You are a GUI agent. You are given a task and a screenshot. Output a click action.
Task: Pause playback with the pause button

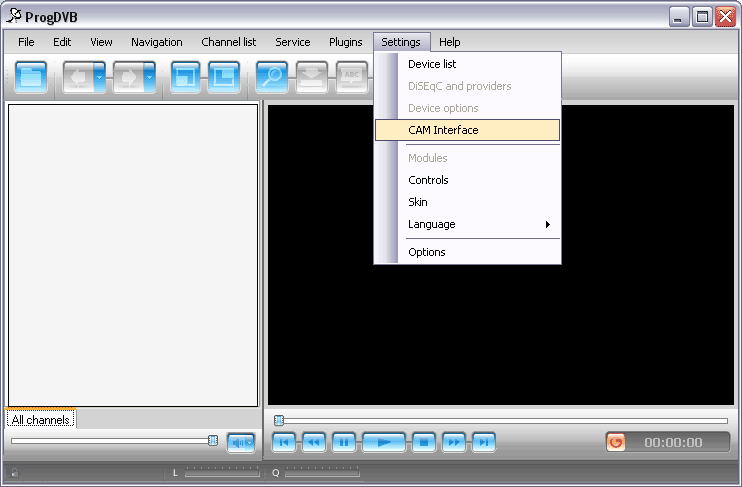[x=343, y=442]
